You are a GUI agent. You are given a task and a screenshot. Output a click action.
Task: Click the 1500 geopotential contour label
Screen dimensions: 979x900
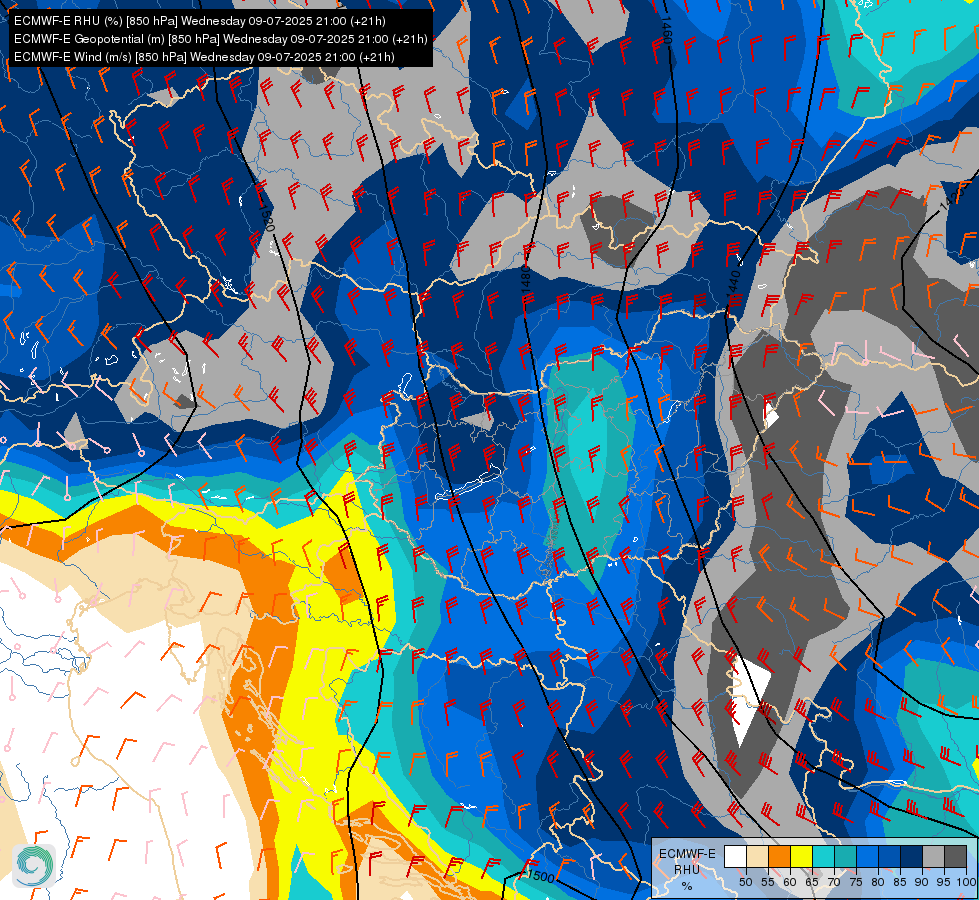coord(539,876)
